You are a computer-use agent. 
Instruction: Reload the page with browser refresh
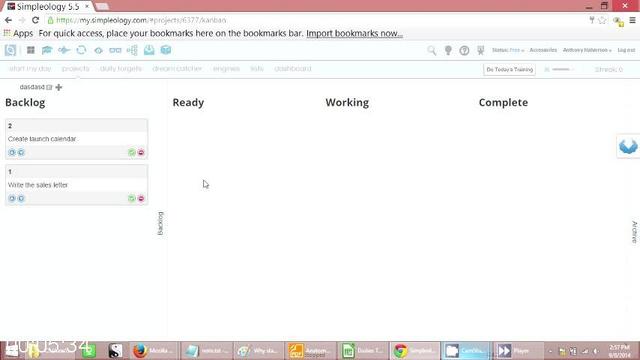pyautogui.click(x=36, y=20)
